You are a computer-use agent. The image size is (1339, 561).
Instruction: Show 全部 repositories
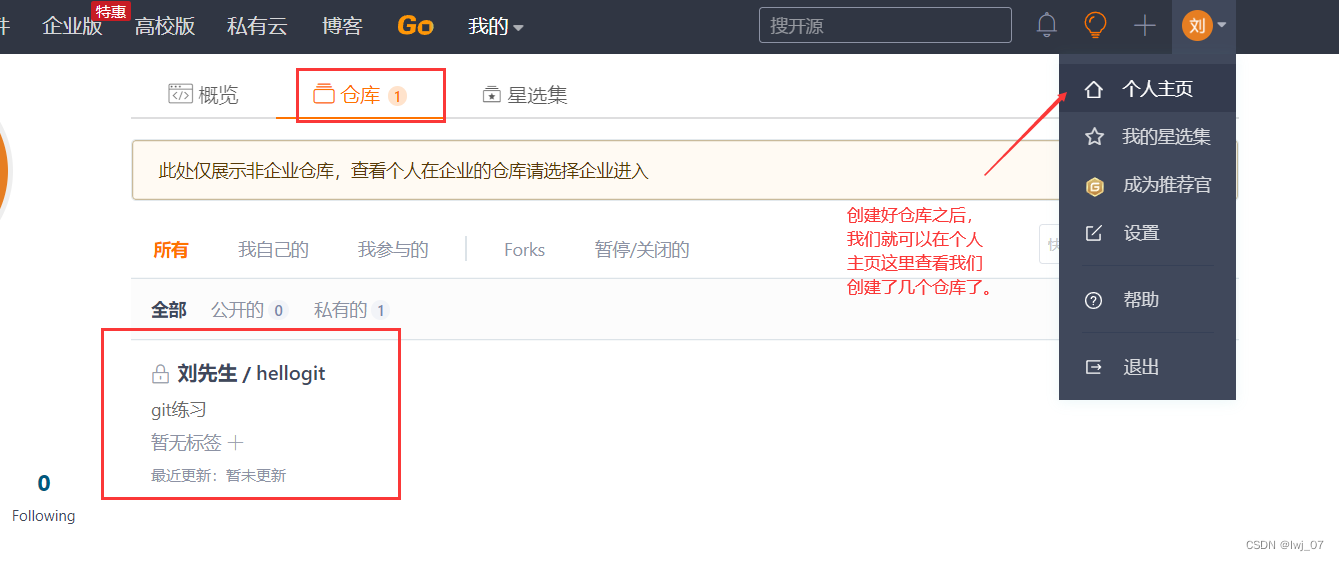(169, 310)
